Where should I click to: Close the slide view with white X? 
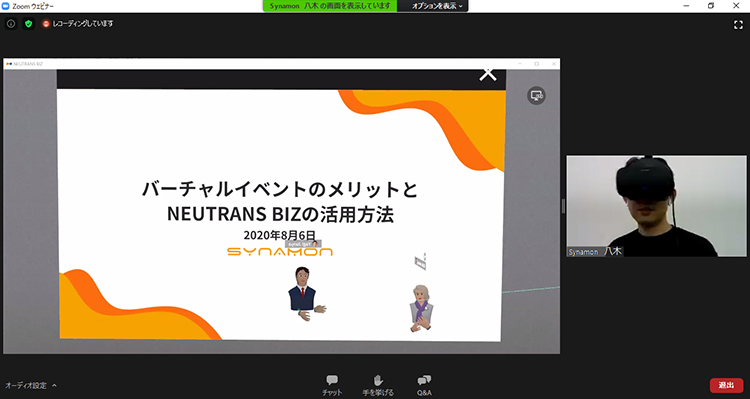point(488,74)
